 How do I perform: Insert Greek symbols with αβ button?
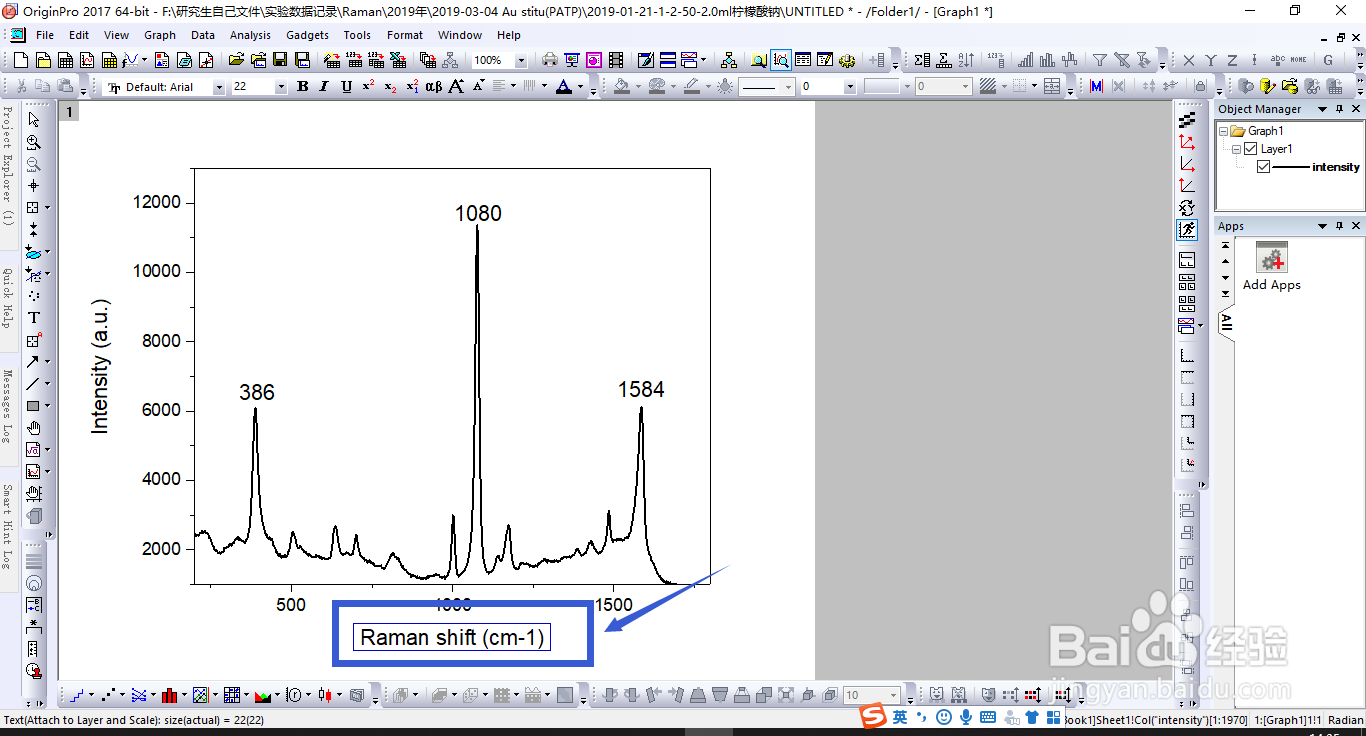[434, 87]
